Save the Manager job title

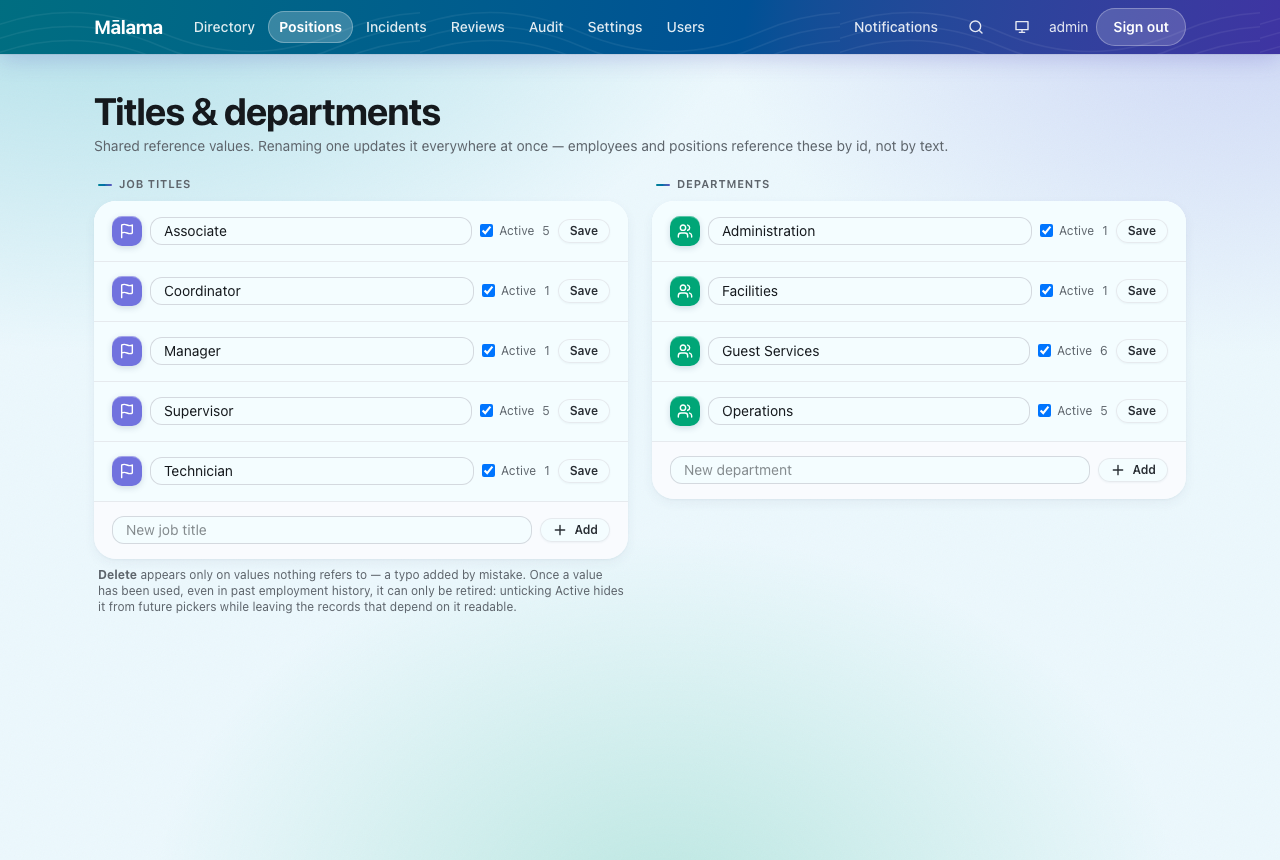(x=584, y=351)
